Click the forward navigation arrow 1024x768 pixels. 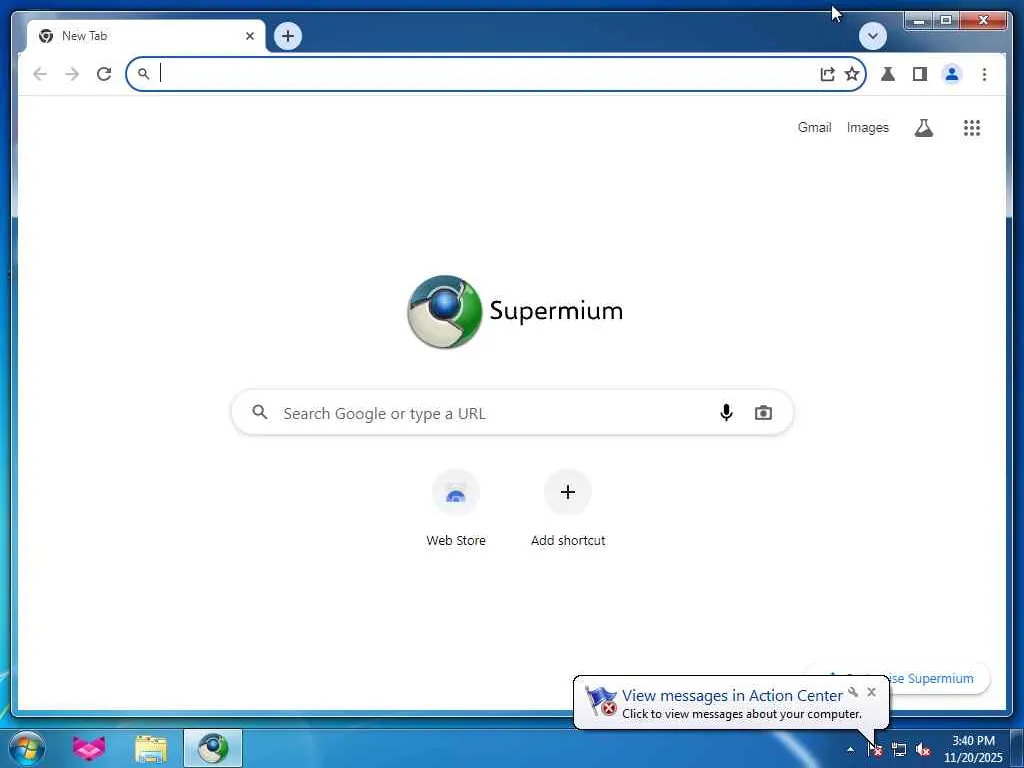pos(72,74)
